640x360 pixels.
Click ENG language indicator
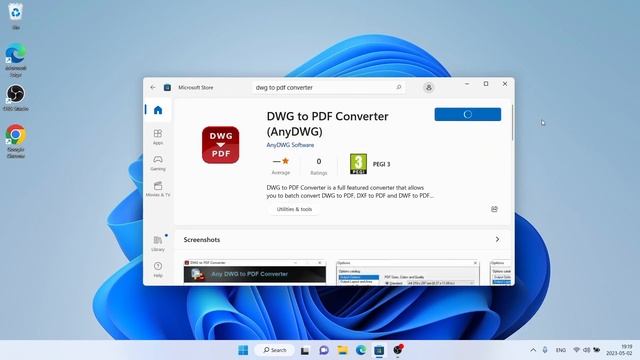tap(561, 350)
